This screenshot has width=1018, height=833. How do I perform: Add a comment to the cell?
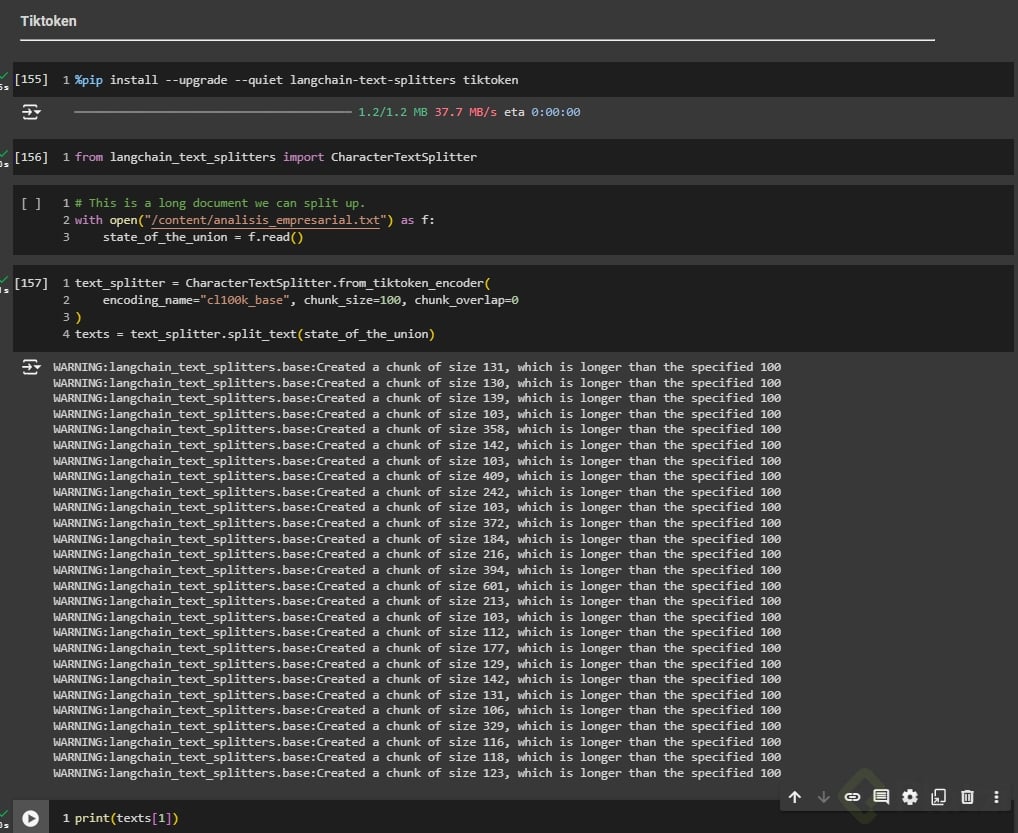point(881,797)
